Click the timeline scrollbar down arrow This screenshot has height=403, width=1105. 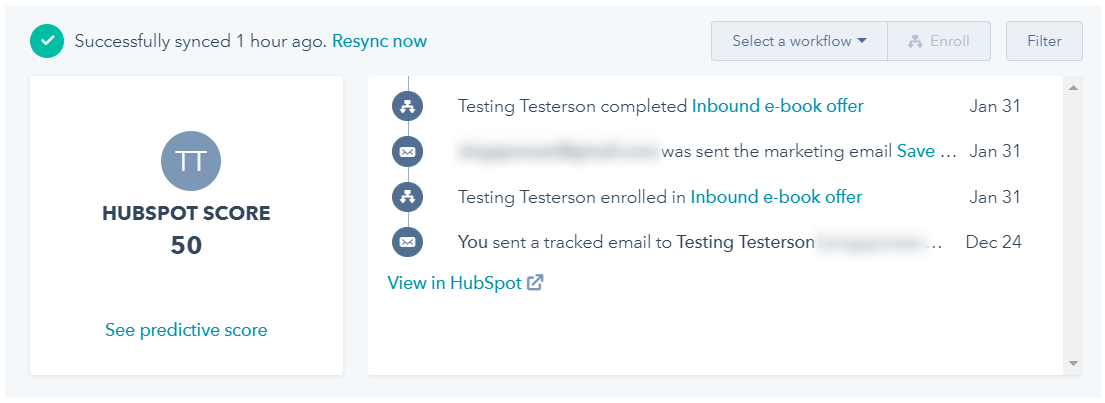(1073, 364)
